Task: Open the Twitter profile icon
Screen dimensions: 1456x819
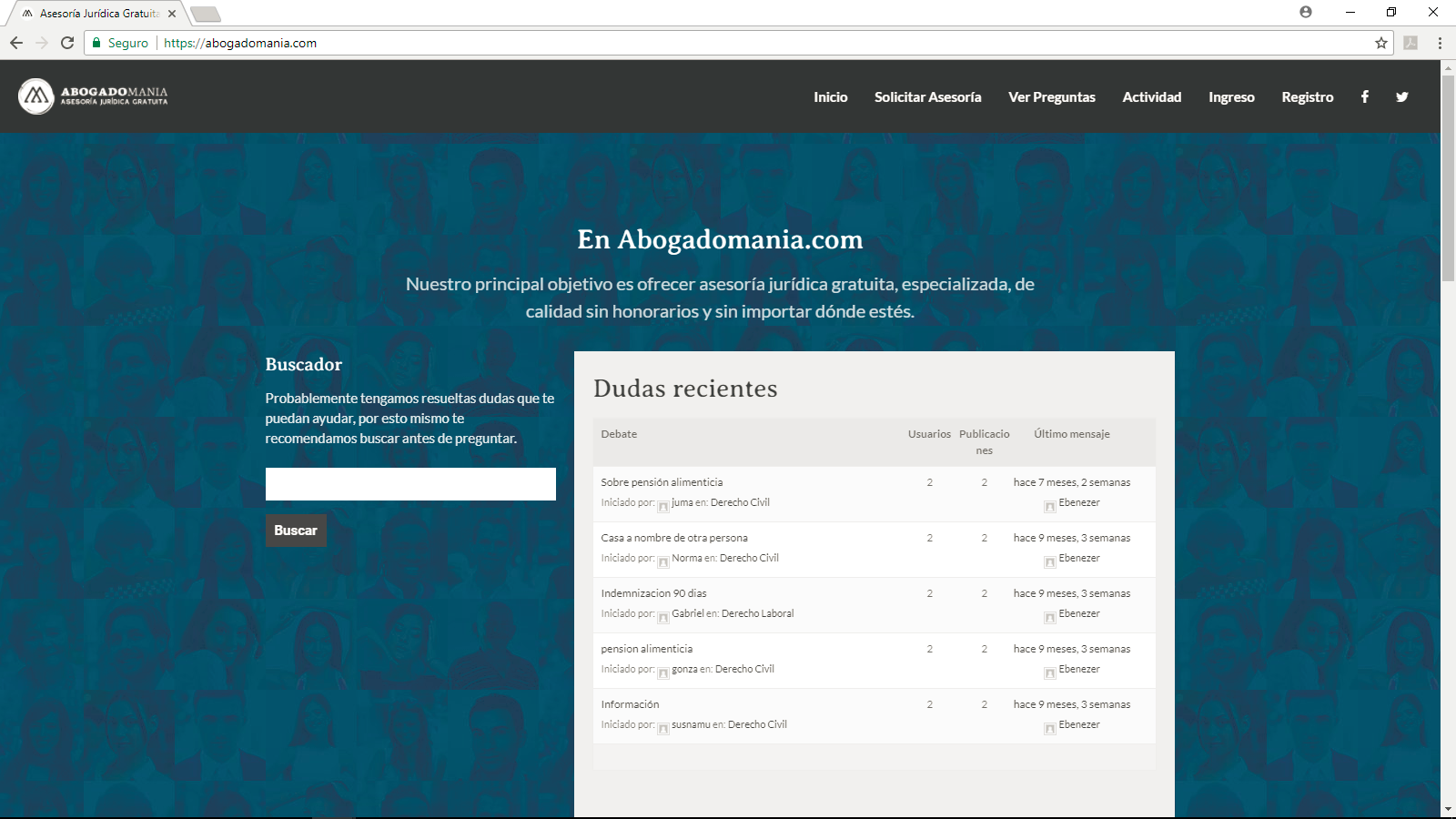Action: click(1401, 97)
